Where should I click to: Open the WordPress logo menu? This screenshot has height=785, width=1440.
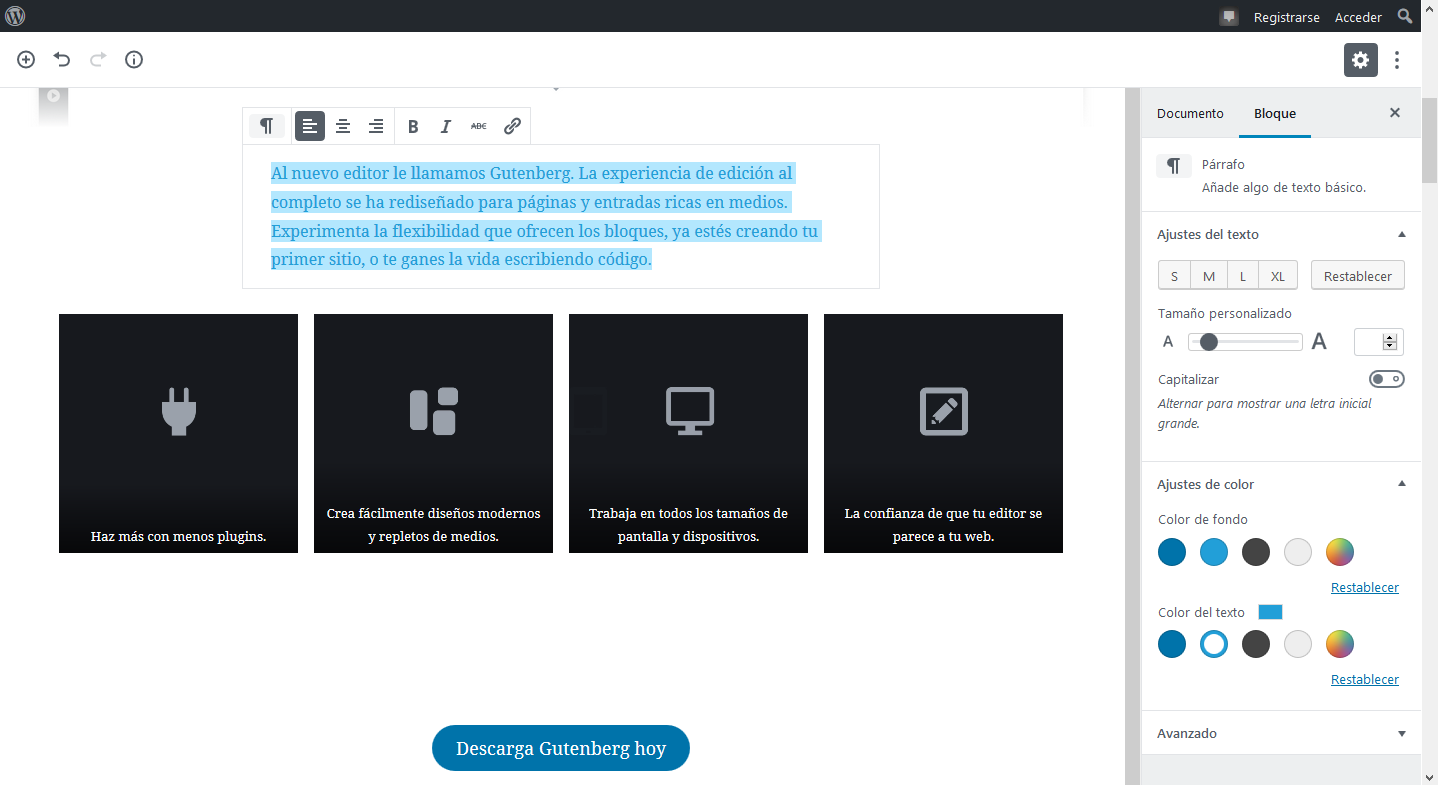click(x=15, y=16)
